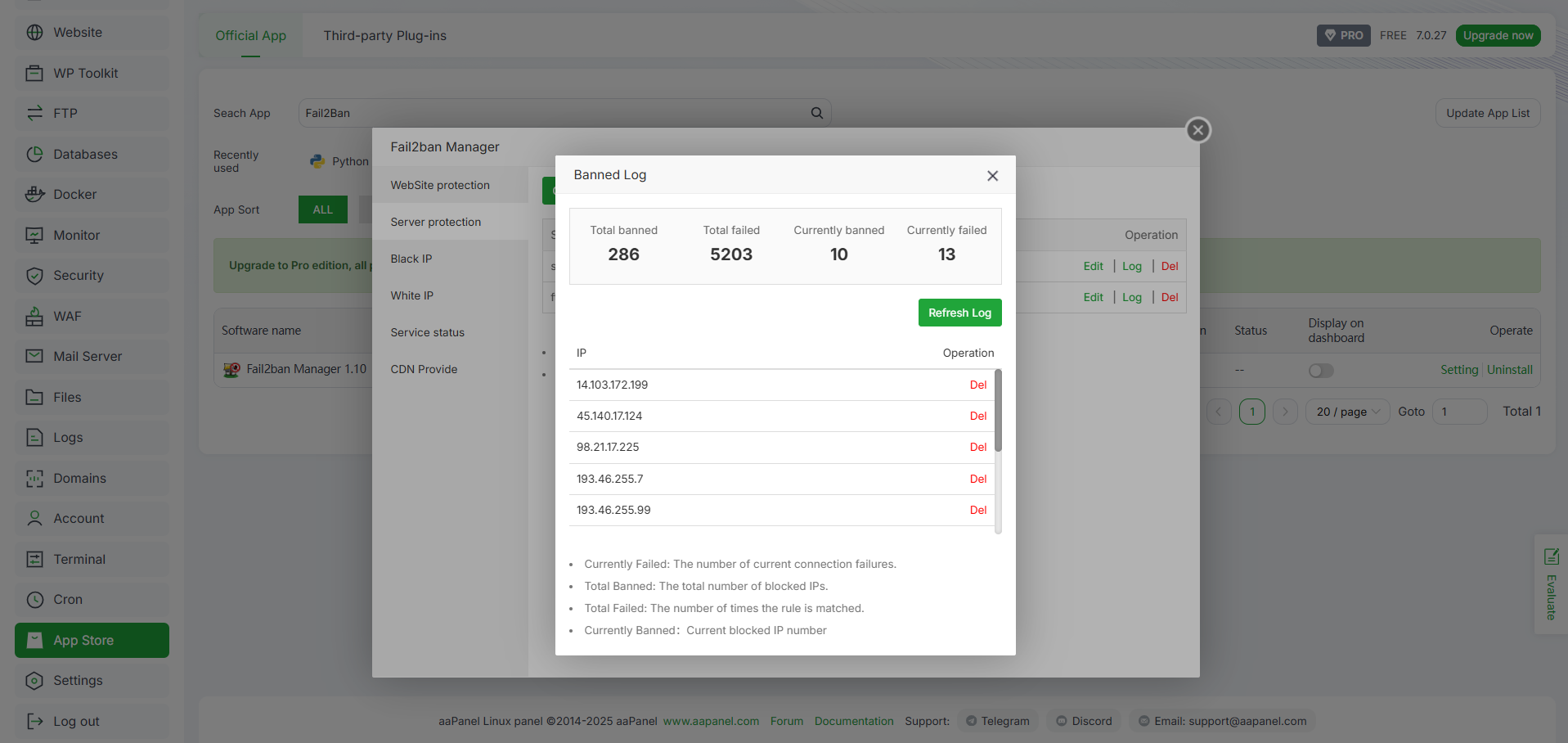
Task: Open the Cron clock icon
Action: click(34, 600)
